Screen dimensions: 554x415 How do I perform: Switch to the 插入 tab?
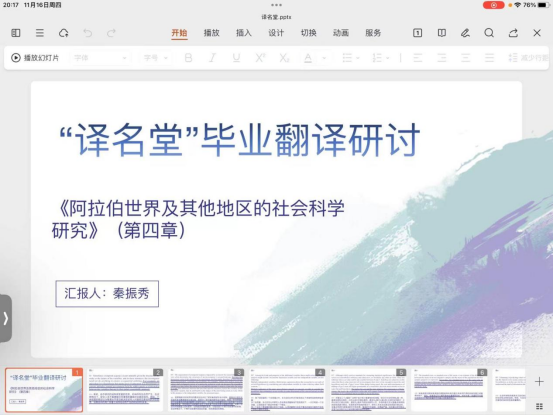coord(244,33)
